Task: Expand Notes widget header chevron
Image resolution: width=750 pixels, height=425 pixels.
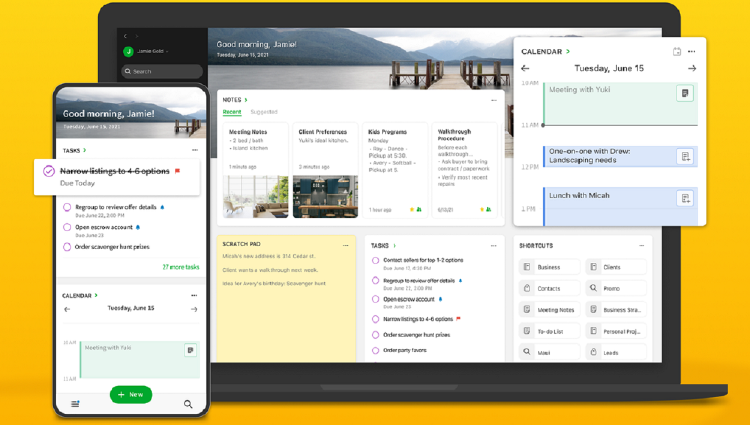Action: (246, 100)
